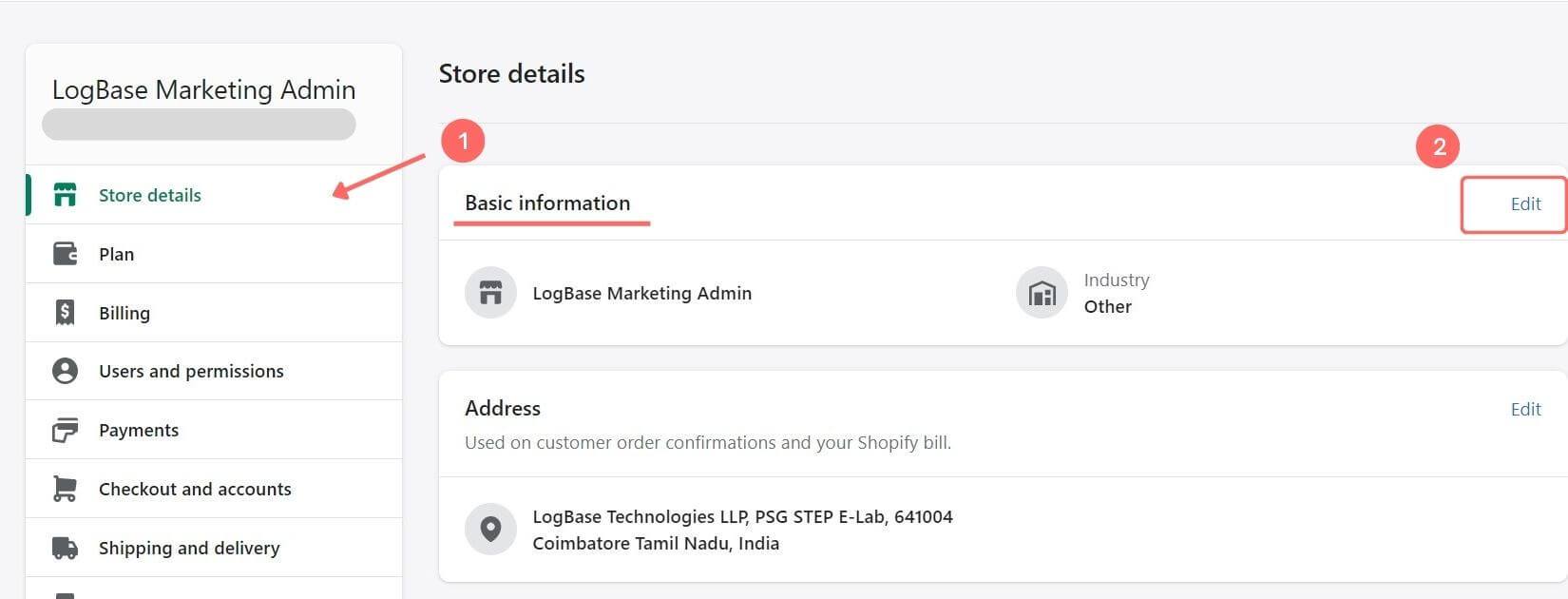1568x599 pixels.
Task: Click the LogBase Technologies LLP address text
Action: (742, 530)
